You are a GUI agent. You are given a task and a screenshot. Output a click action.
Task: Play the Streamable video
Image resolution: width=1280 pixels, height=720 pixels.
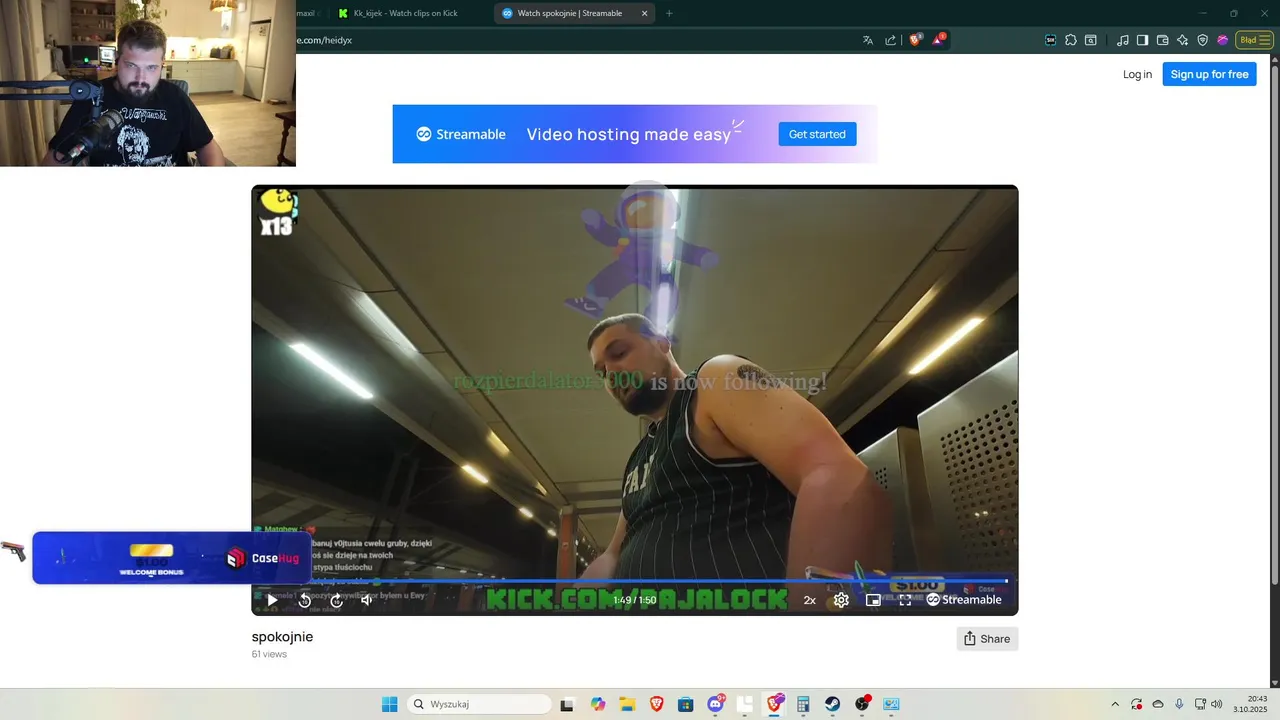[271, 600]
